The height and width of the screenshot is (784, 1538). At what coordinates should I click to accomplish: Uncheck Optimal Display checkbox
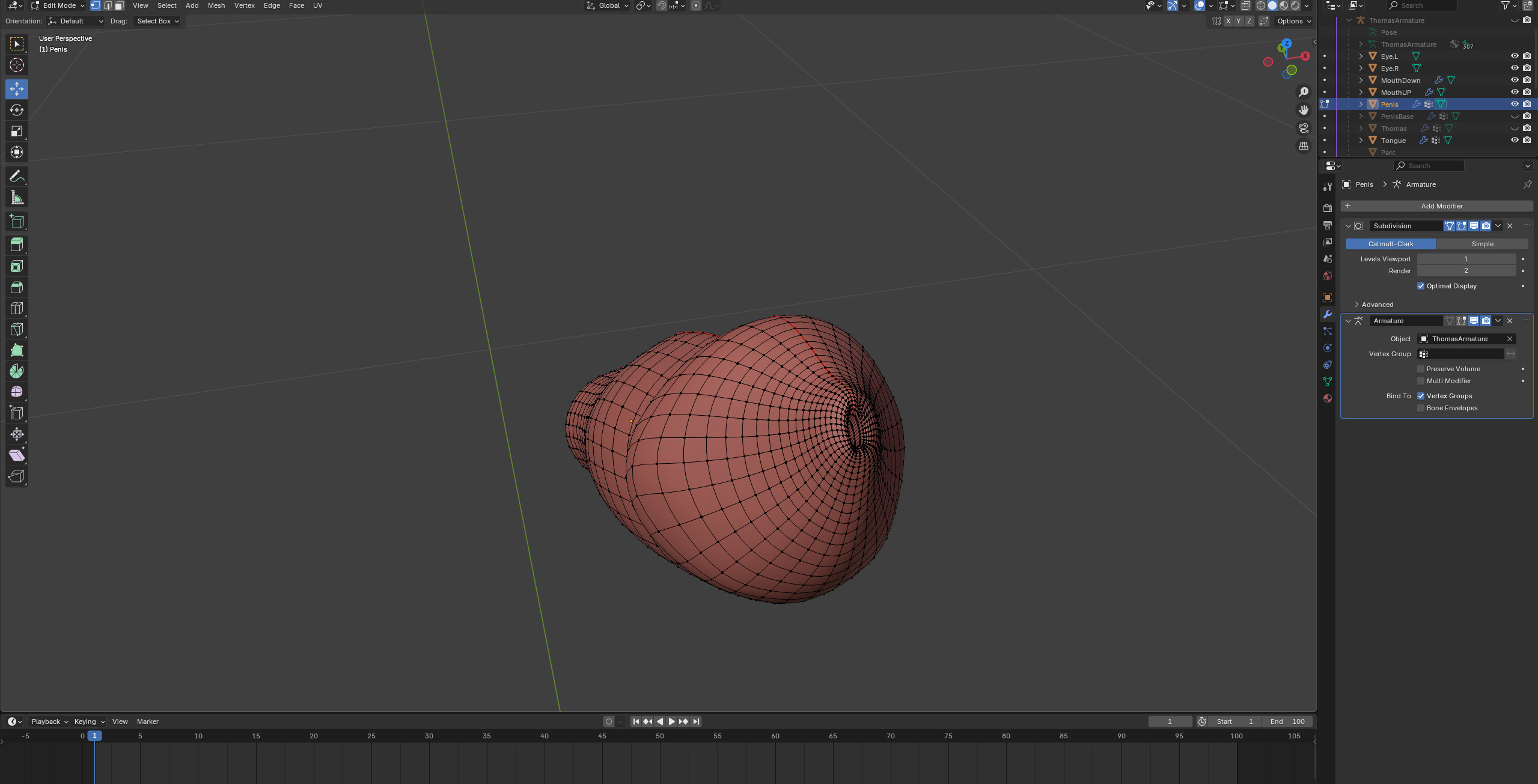pyautogui.click(x=1421, y=286)
